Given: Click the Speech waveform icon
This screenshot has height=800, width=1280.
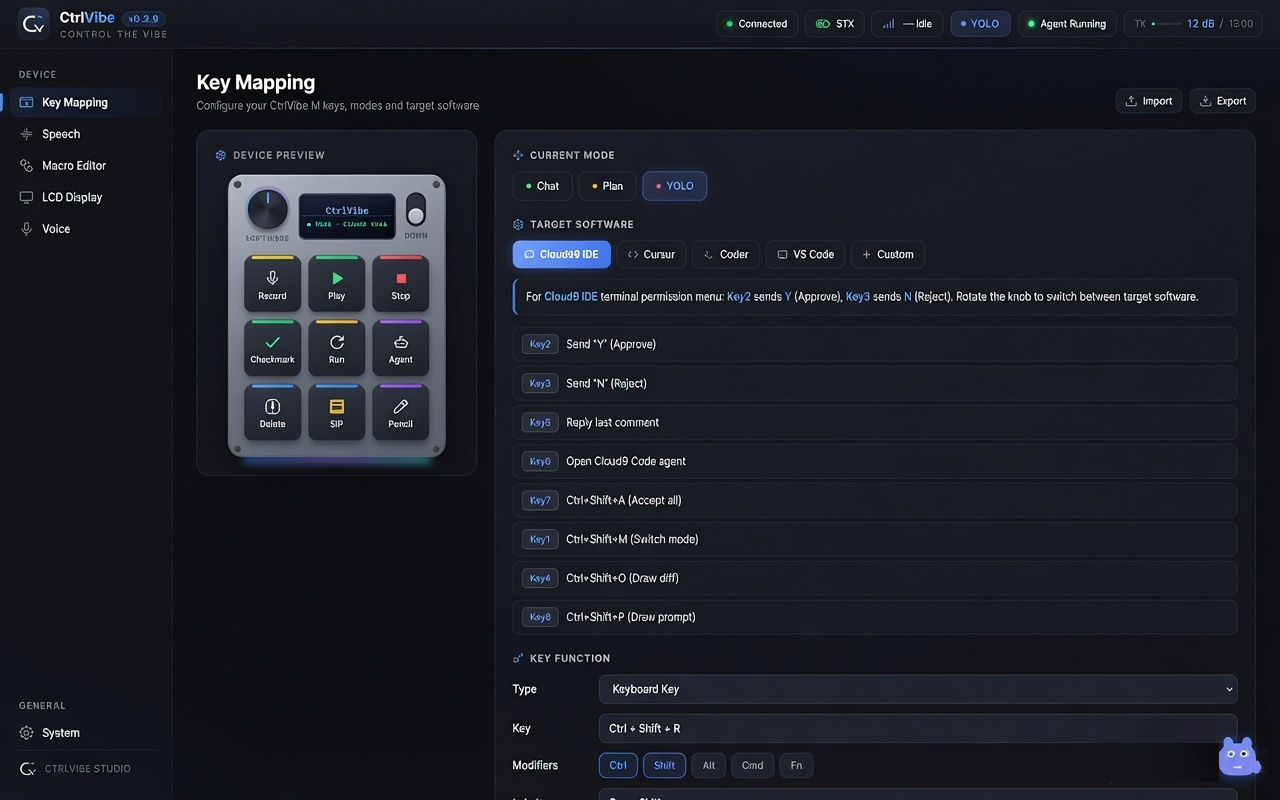Looking at the screenshot, I should [26, 134].
